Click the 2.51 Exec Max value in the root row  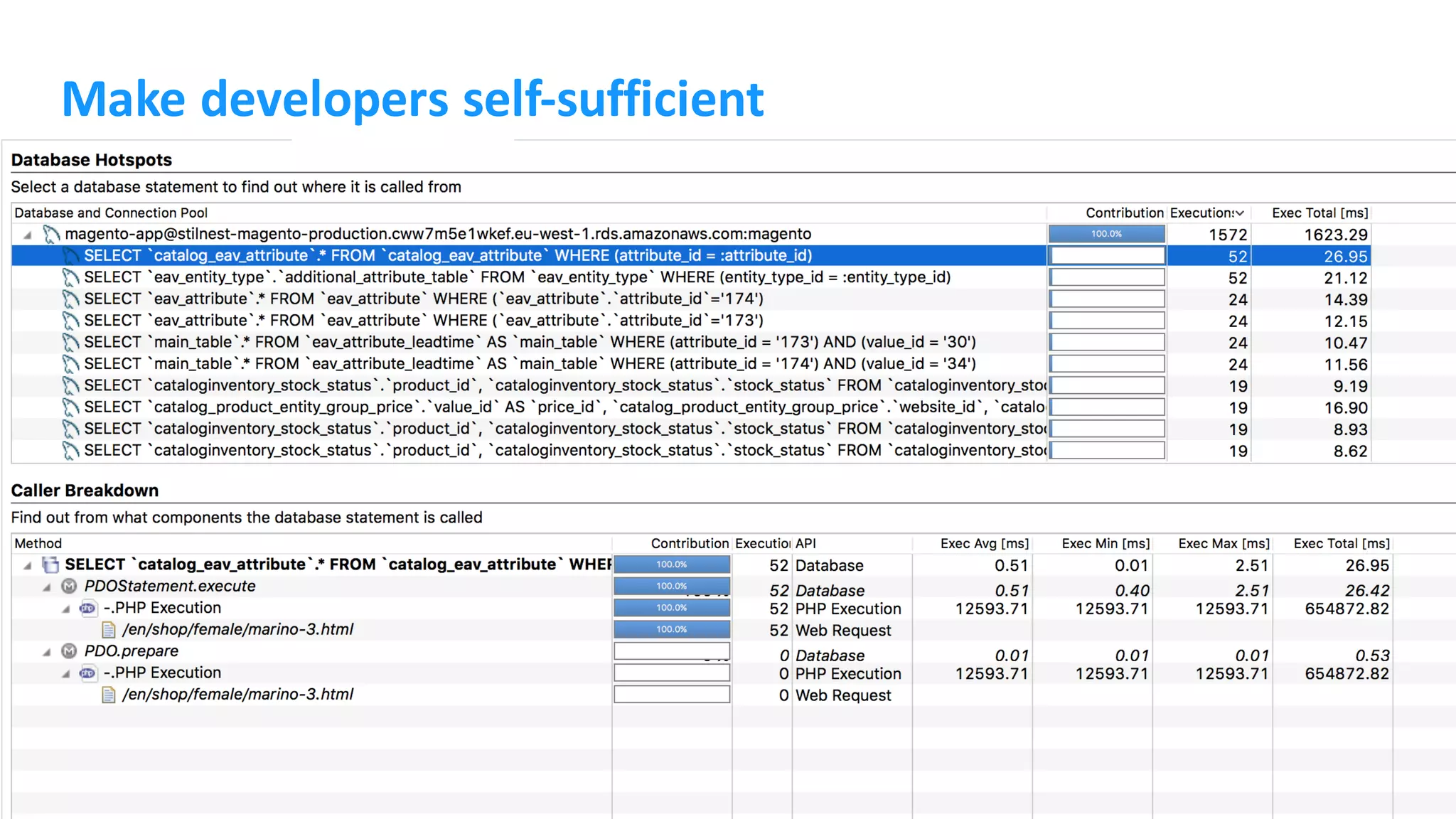coord(1252,566)
